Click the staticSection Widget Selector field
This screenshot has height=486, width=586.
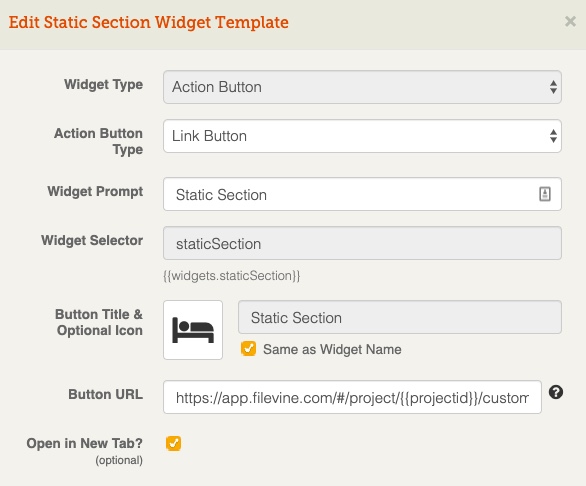362,243
